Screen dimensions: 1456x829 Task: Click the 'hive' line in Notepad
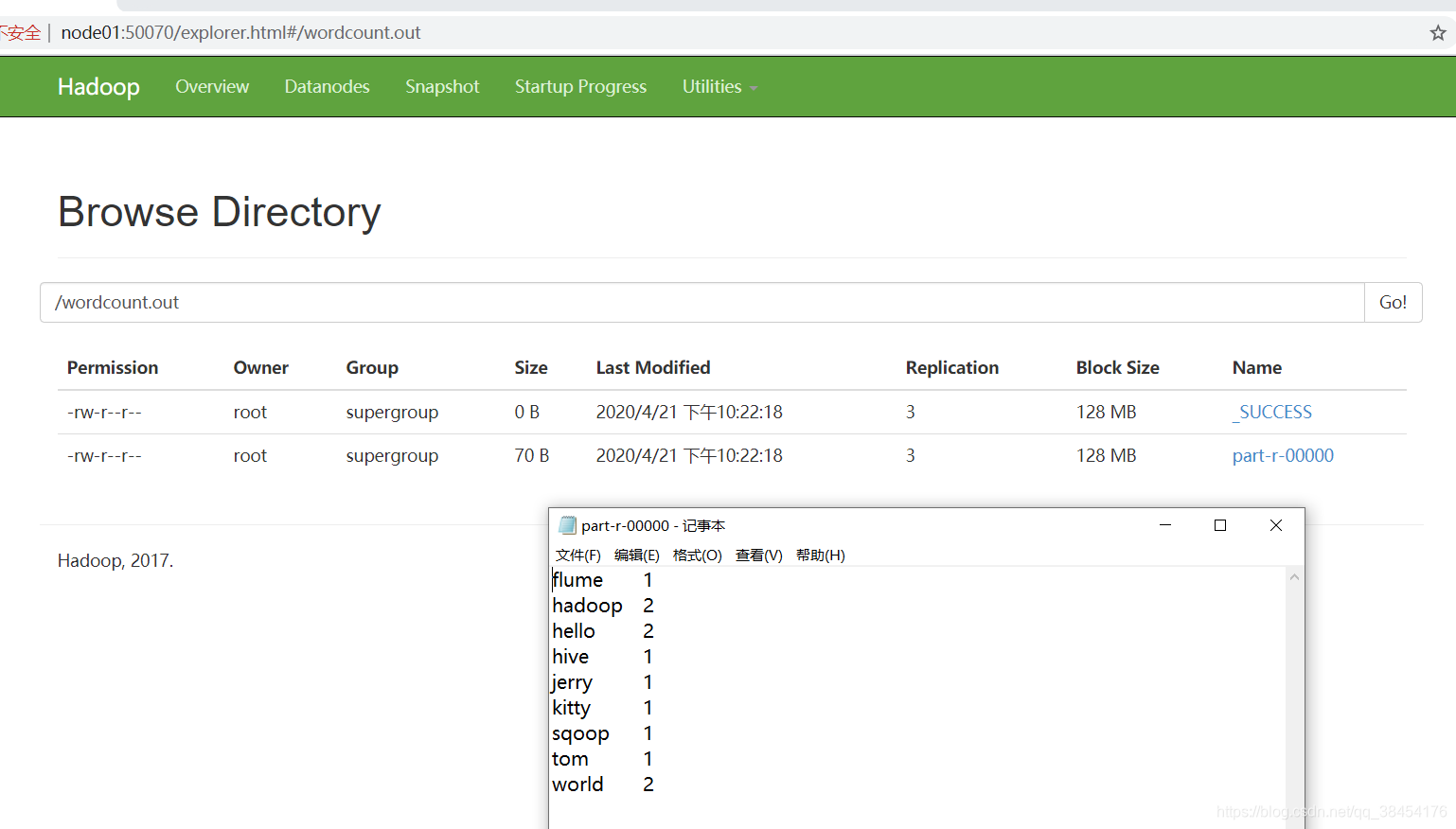pyautogui.click(x=603, y=657)
